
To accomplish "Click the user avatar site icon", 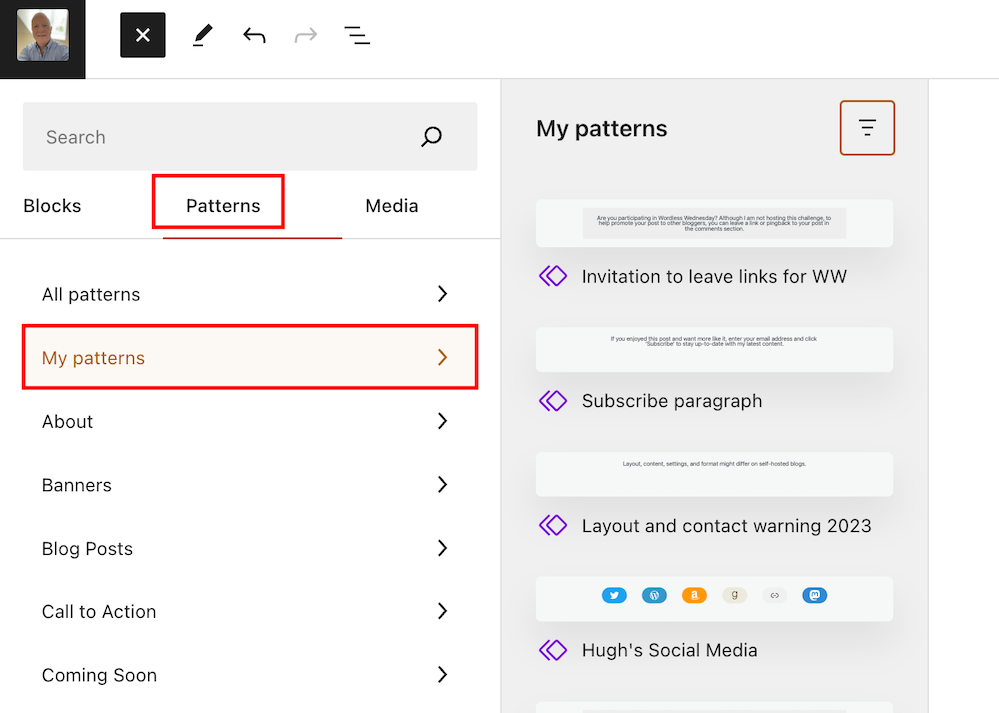I will (43, 35).
